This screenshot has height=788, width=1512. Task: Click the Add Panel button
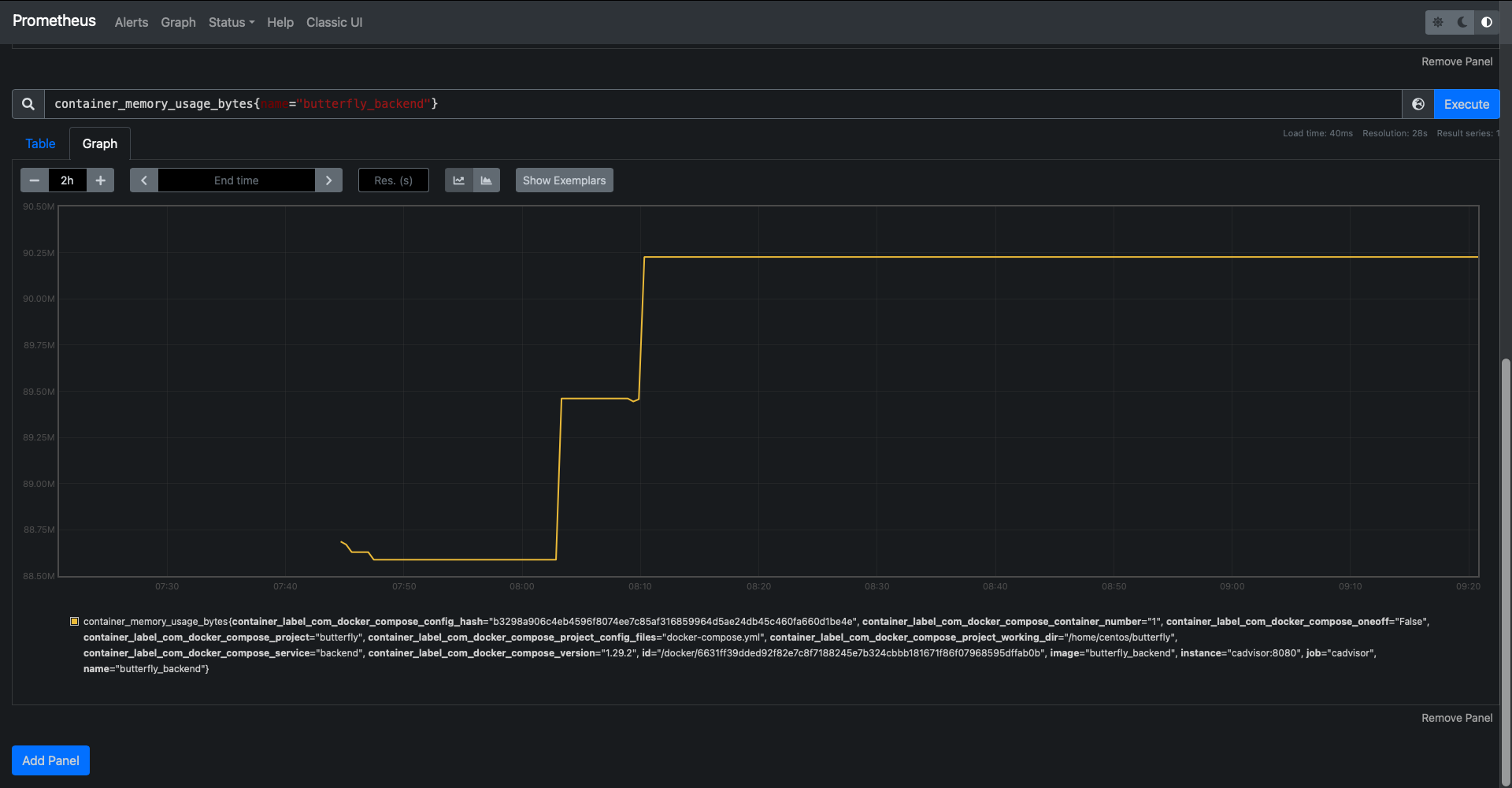point(50,760)
